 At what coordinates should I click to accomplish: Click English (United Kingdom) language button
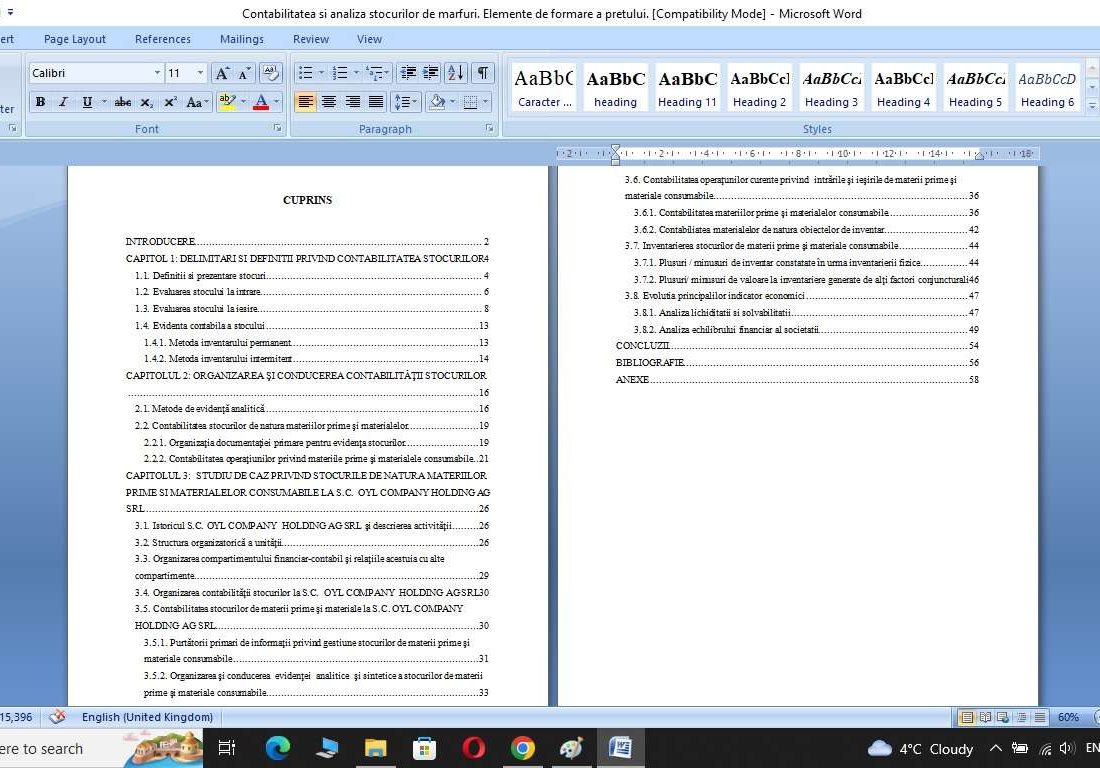point(147,717)
